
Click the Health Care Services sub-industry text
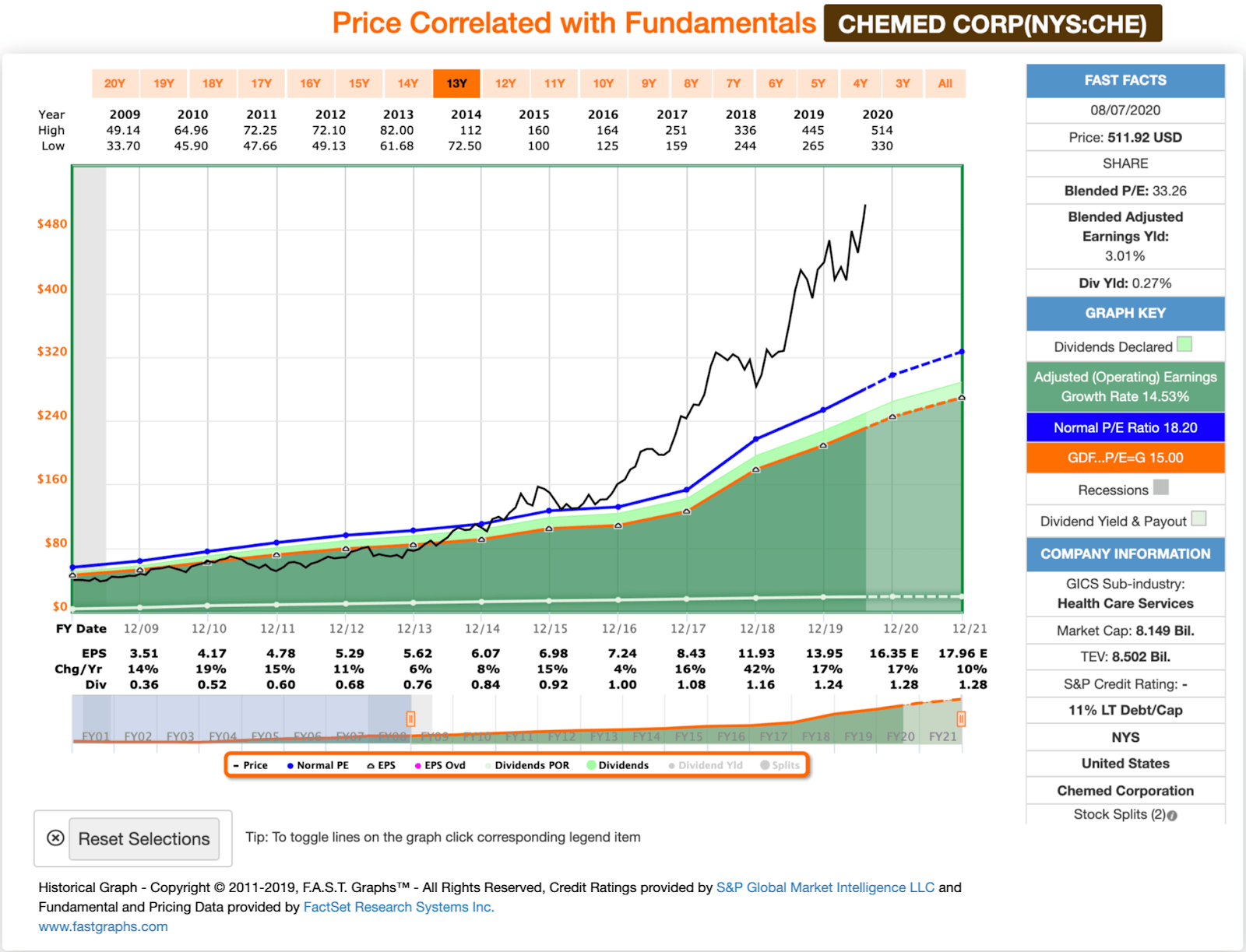coord(1125,603)
